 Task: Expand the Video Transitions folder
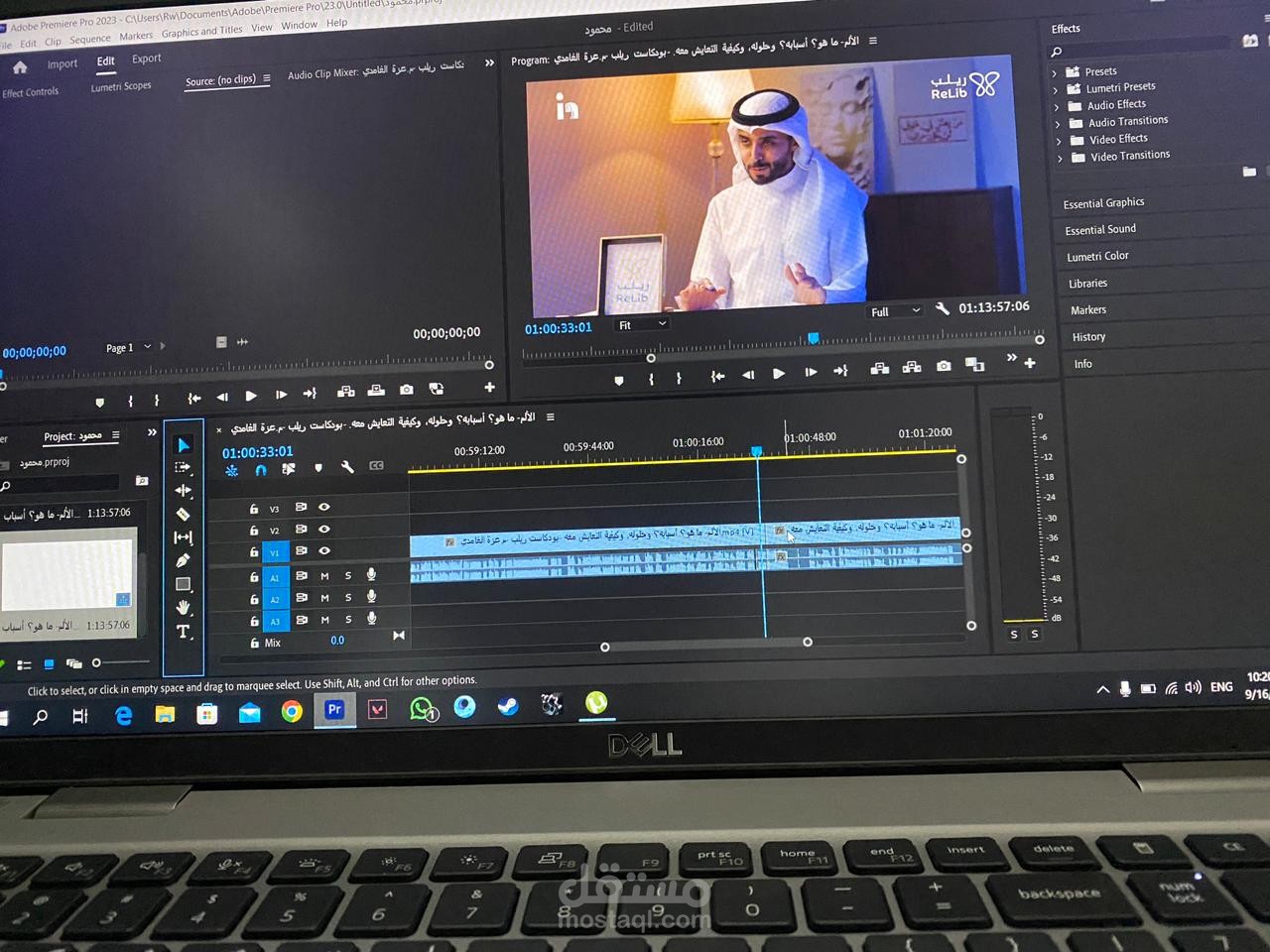[x=1060, y=158]
